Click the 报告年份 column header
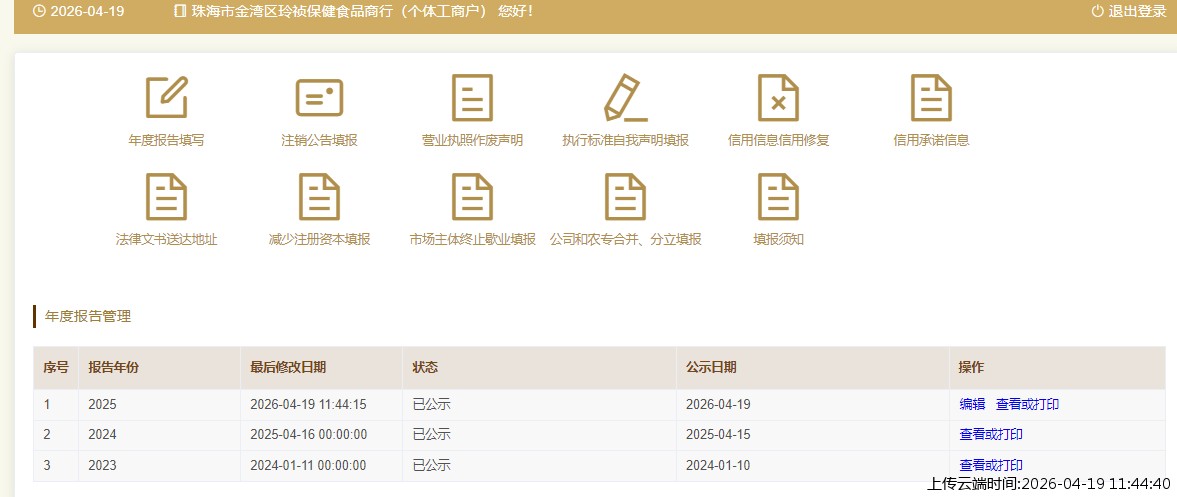 [x=113, y=368]
